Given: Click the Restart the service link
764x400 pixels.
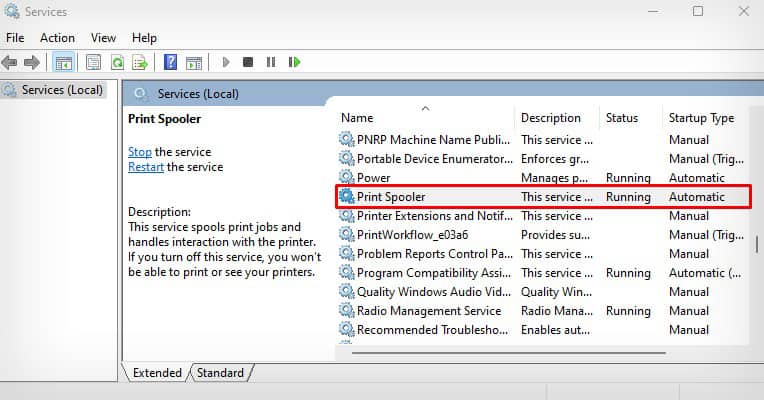Looking at the screenshot, I should 146,167.
